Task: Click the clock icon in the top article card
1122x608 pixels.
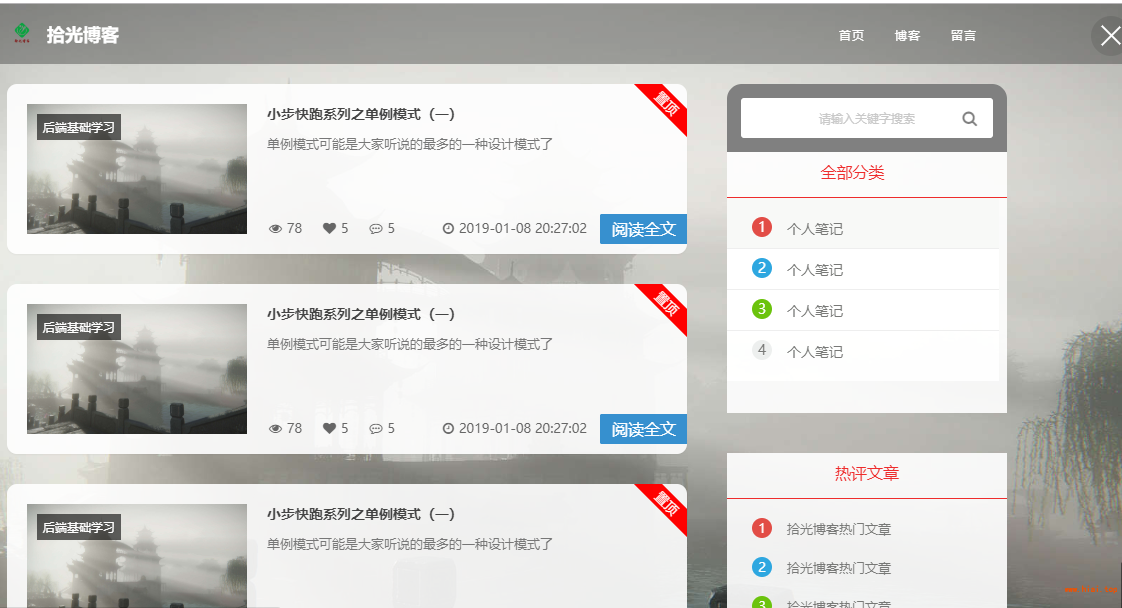Action: click(449, 228)
